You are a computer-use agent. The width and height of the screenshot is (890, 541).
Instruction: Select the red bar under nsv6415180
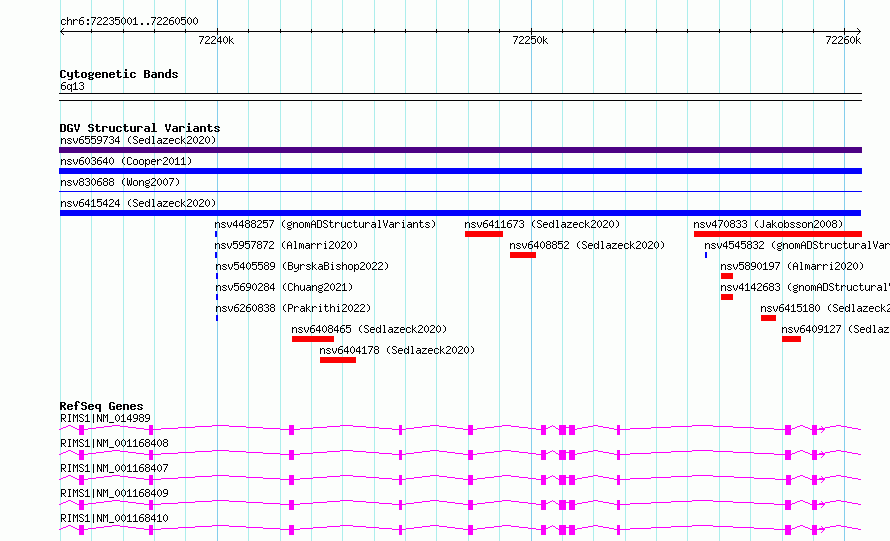769,318
